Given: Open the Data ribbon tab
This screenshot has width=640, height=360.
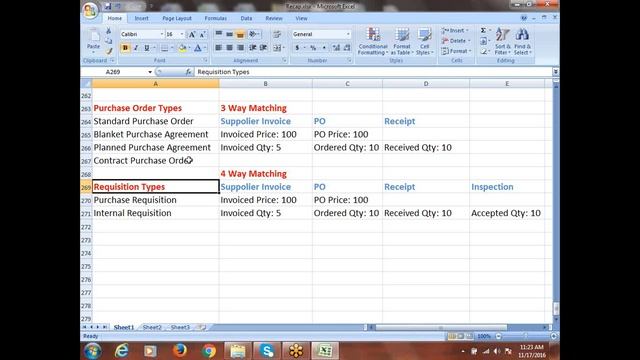Looking at the screenshot, I should pyautogui.click(x=246, y=18).
